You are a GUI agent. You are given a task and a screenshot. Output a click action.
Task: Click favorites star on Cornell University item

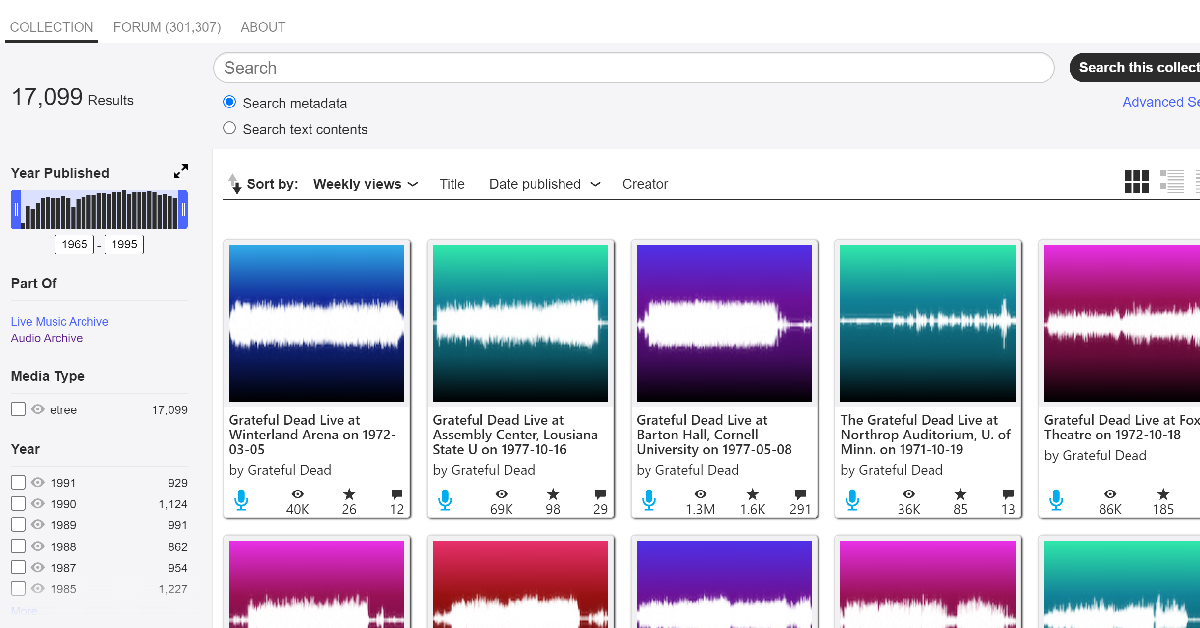coord(752,495)
